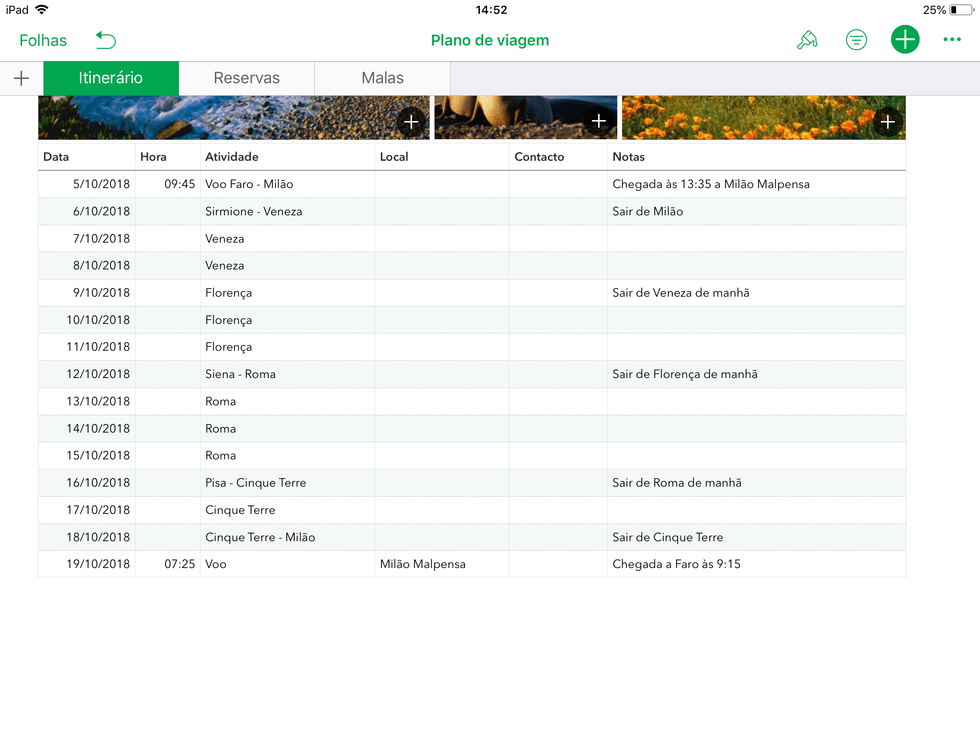Replace the seal photo placeholder
The height and width of the screenshot is (735, 980).
tap(599, 121)
